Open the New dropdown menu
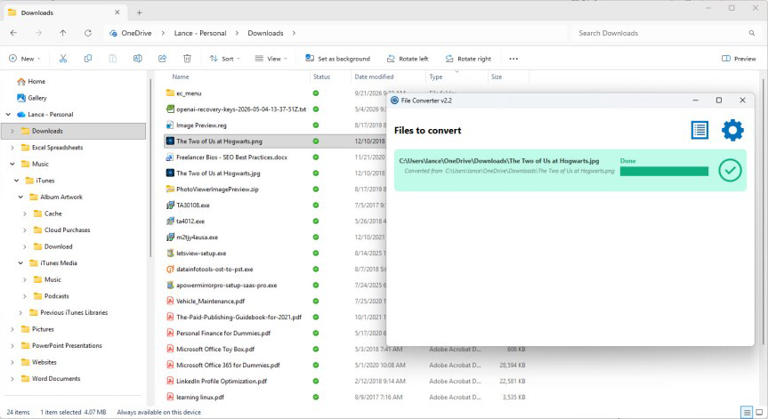 click(x=24, y=58)
